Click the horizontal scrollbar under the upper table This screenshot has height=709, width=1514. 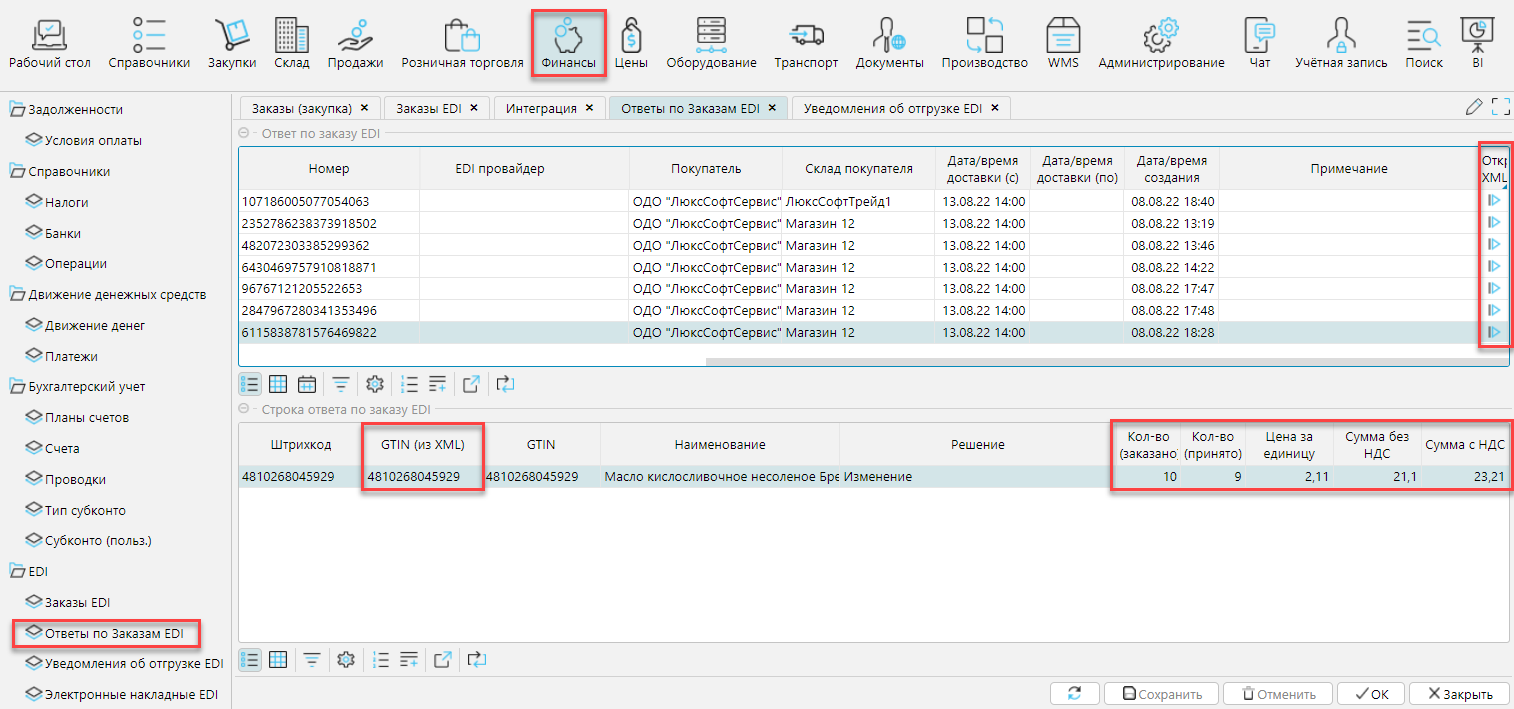(x=1100, y=362)
